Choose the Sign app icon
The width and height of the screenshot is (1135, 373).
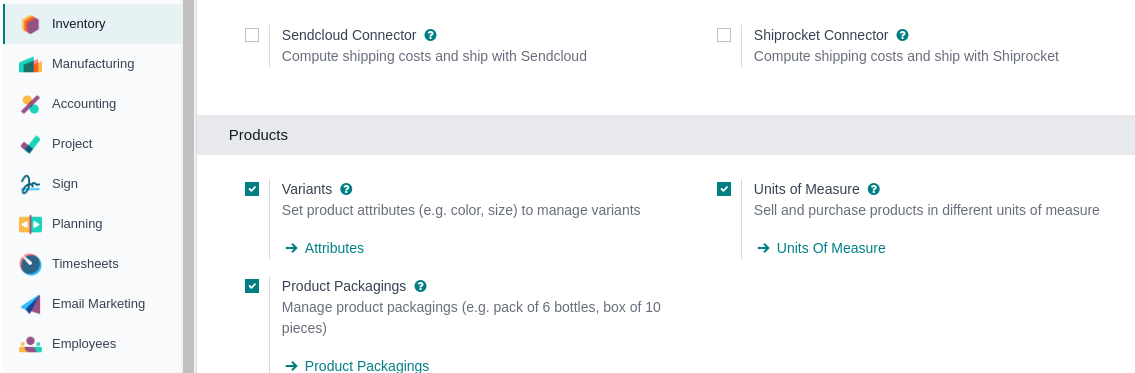[30, 184]
